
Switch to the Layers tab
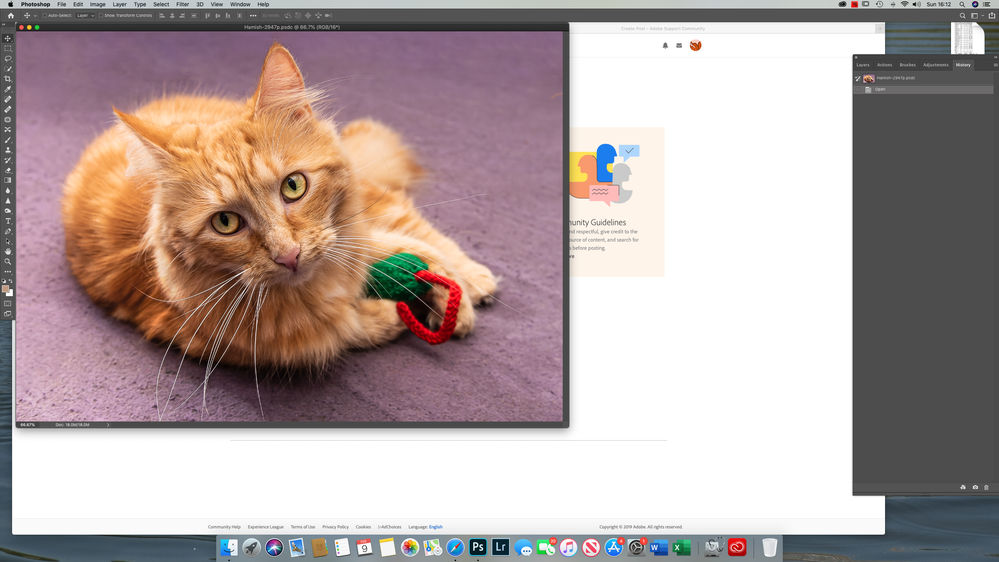(863, 64)
